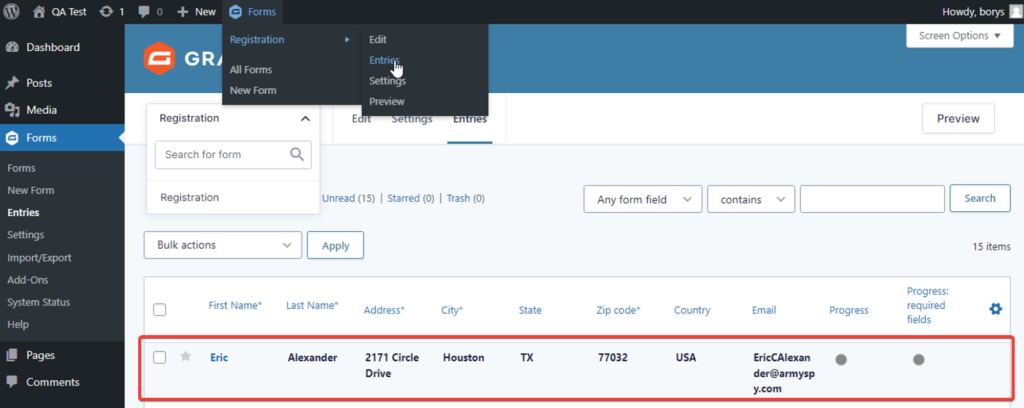Check the Eric Alexander entry checkbox
The width and height of the screenshot is (1024, 408).
[x=160, y=357]
